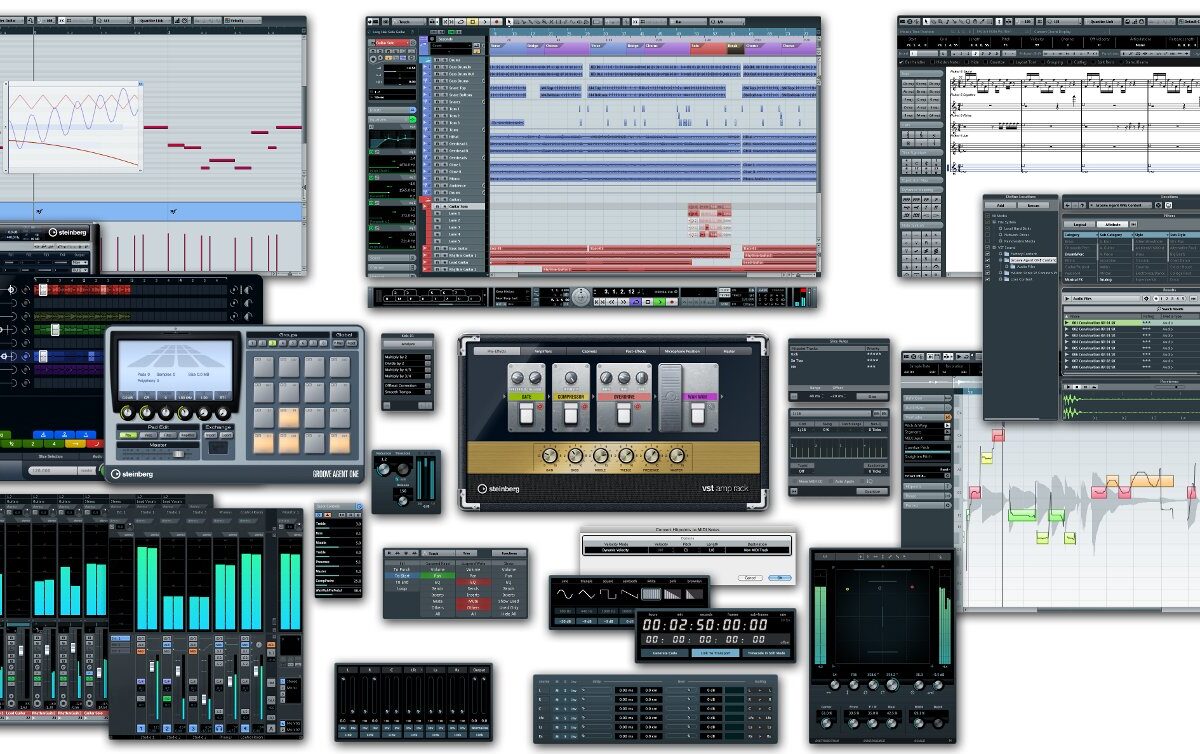Click the Remove button in Define Locations
The image size is (1200, 754).
click(1034, 205)
